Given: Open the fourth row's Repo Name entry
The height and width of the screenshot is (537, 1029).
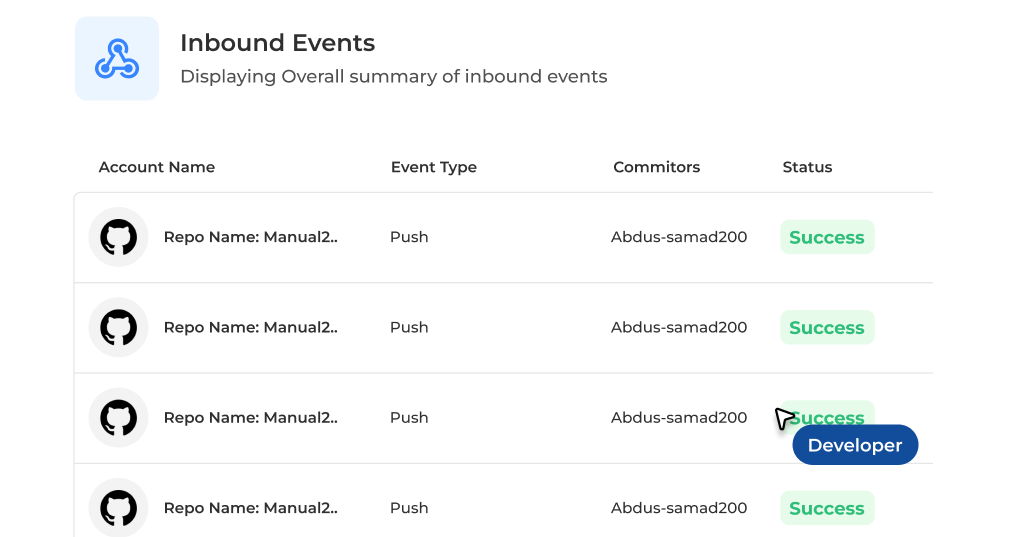Looking at the screenshot, I should coord(251,508).
